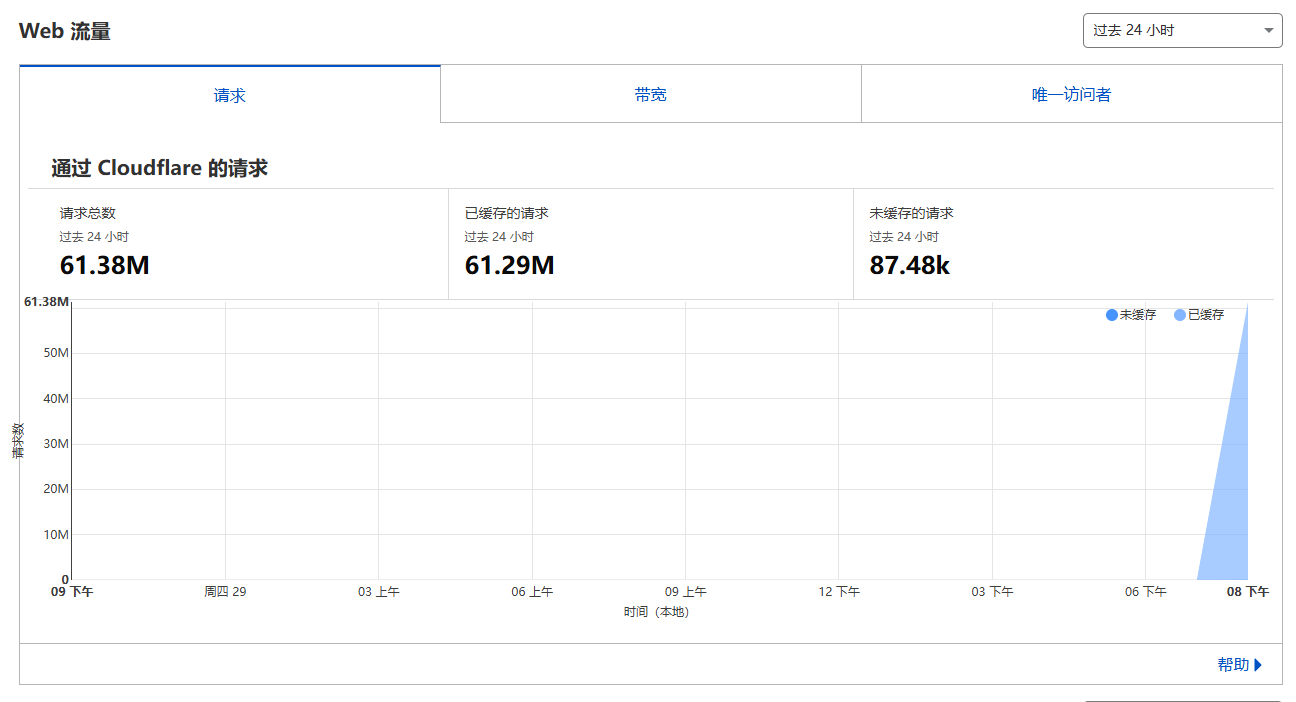Switch to the 请求 tab
Screen dimensions: 1296x702
click(229, 95)
